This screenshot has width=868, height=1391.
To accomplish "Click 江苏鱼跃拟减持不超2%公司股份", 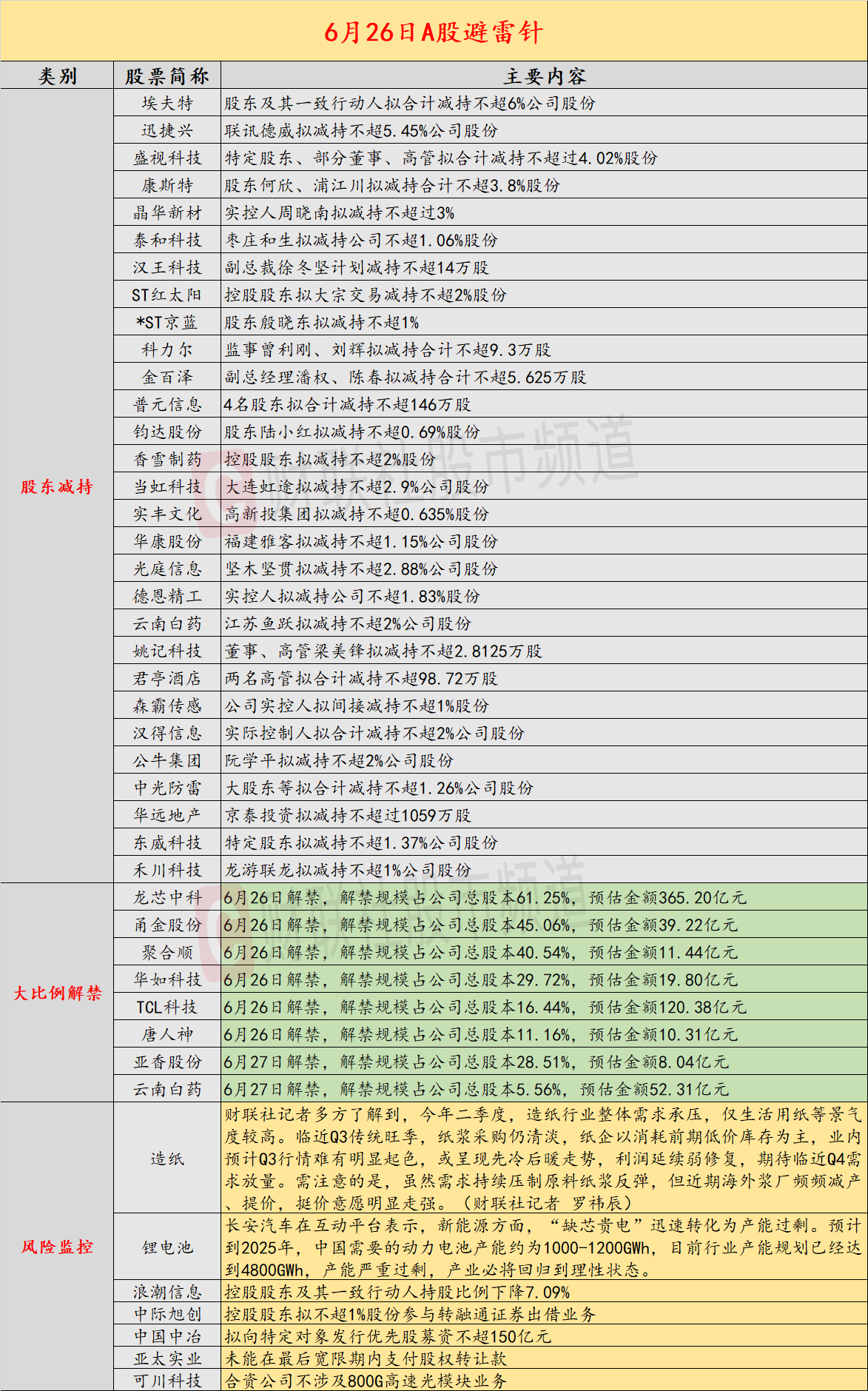I will coord(348,623).
